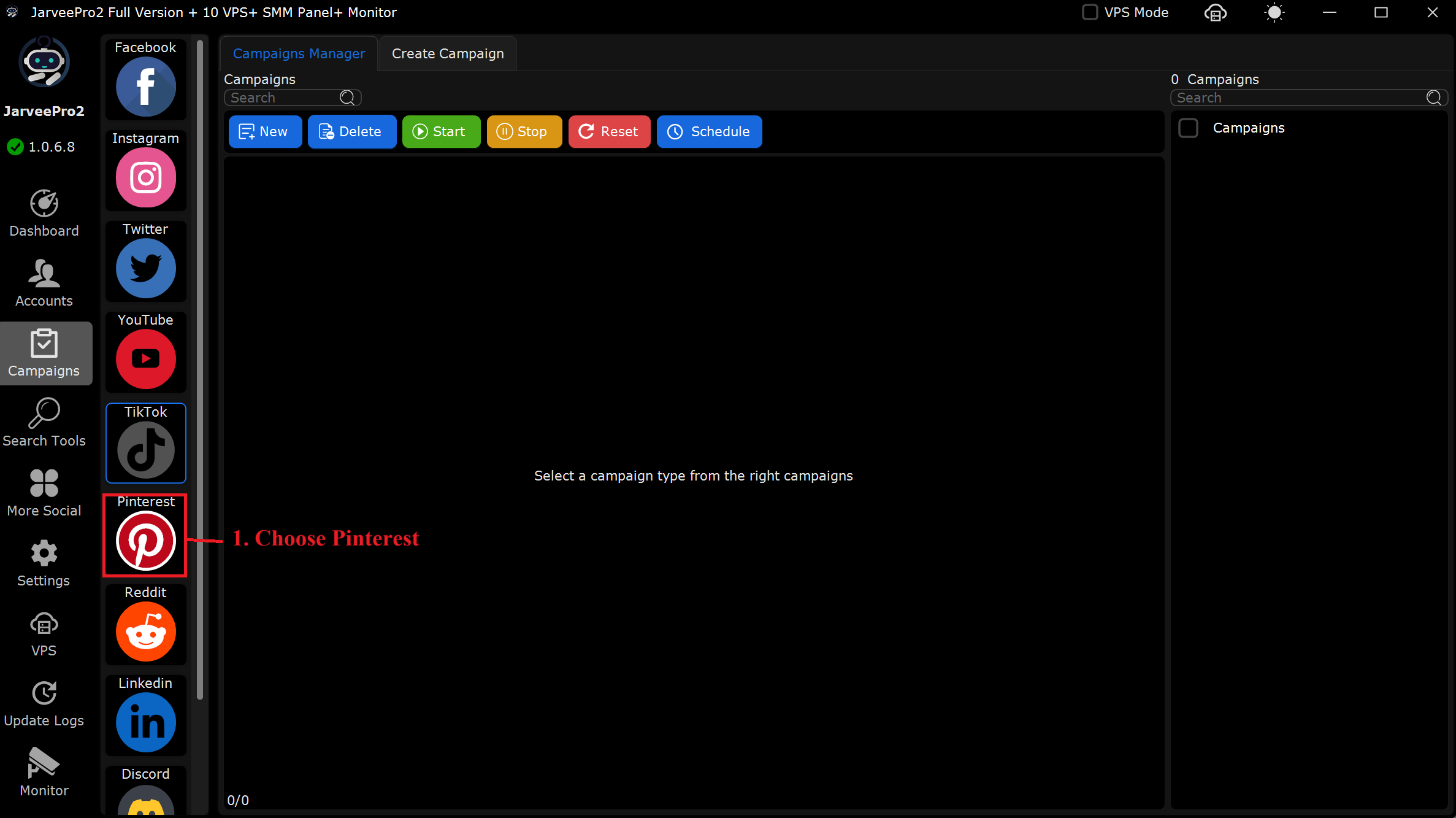Open the Accounts section
Viewport: 1456px width, 818px height.
(x=44, y=284)
